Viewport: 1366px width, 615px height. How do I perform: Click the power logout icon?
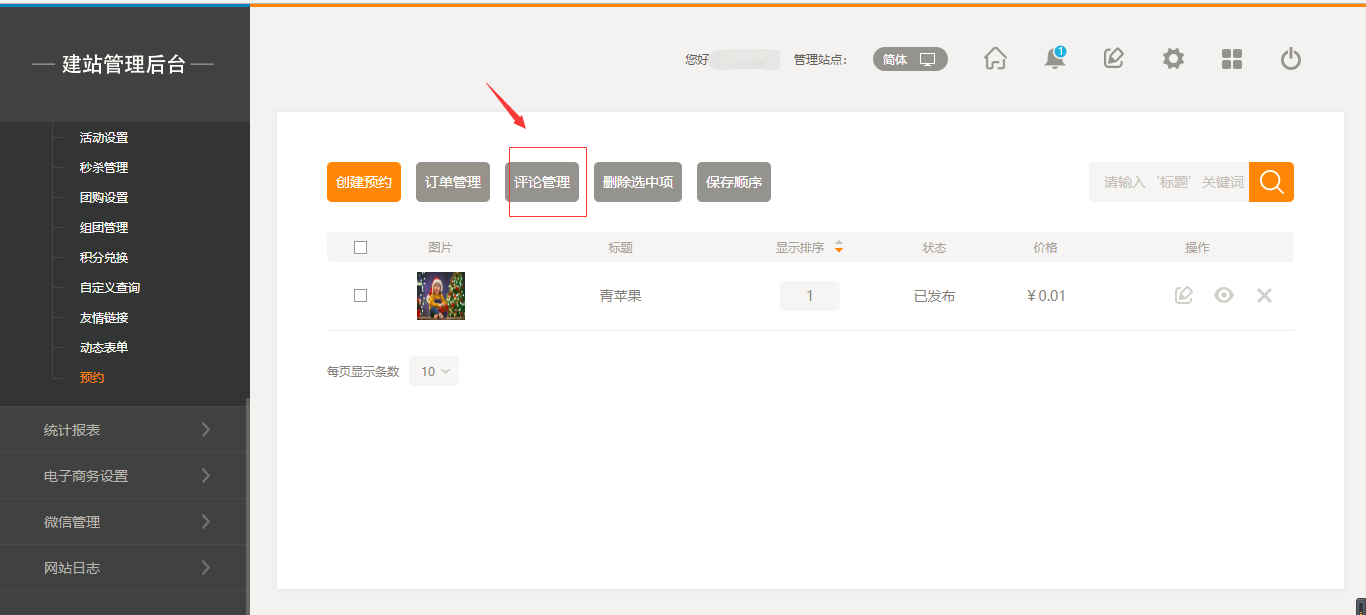[x=1291, y=59]
